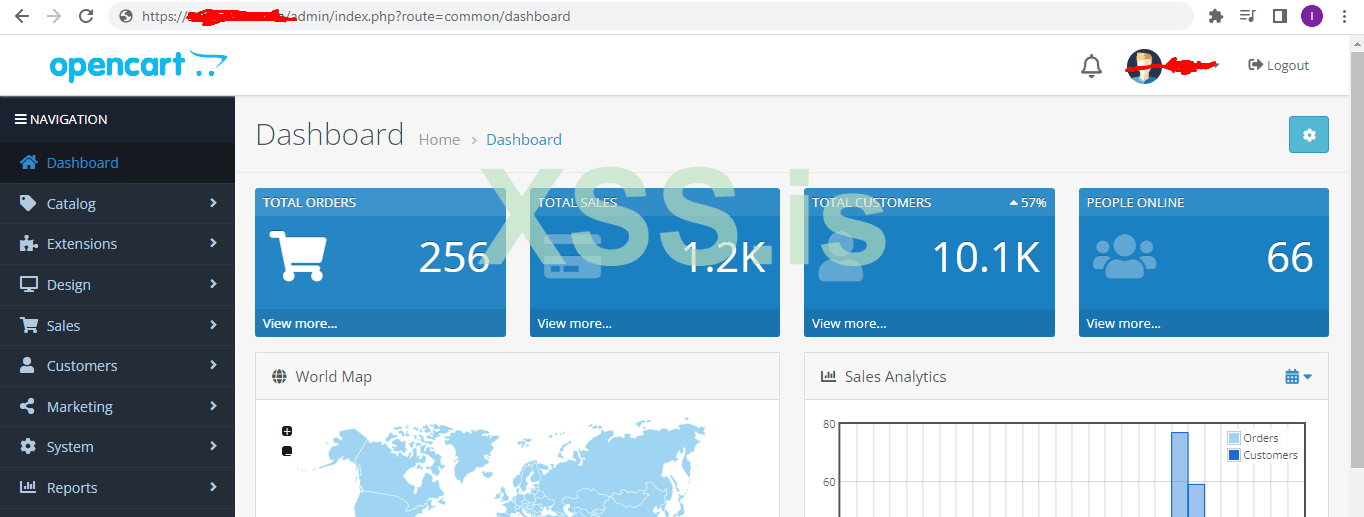
Task: Expand the Sales chevron arrow
Action: coord(213,325)
